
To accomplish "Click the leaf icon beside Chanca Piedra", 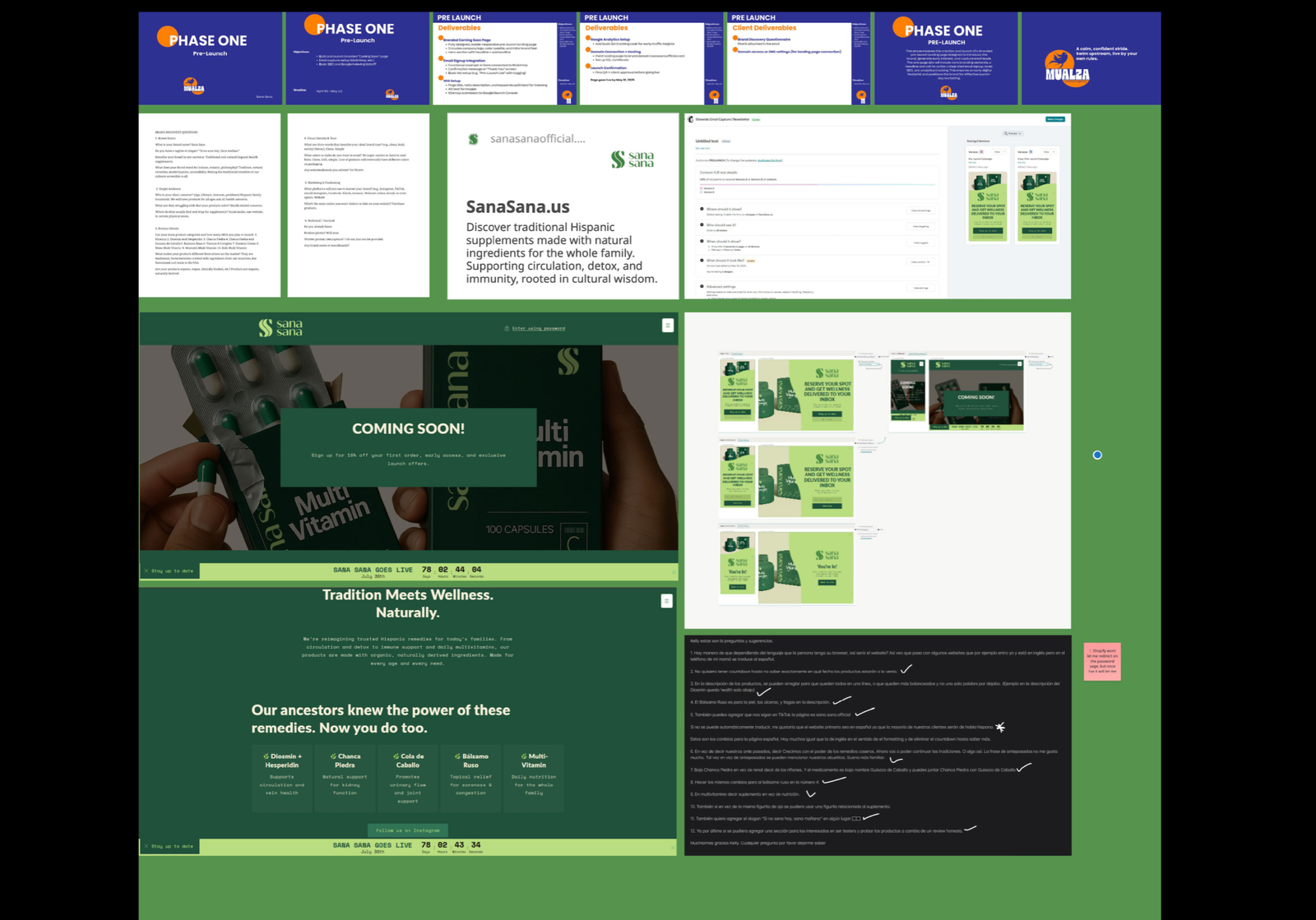I will 332,756.
